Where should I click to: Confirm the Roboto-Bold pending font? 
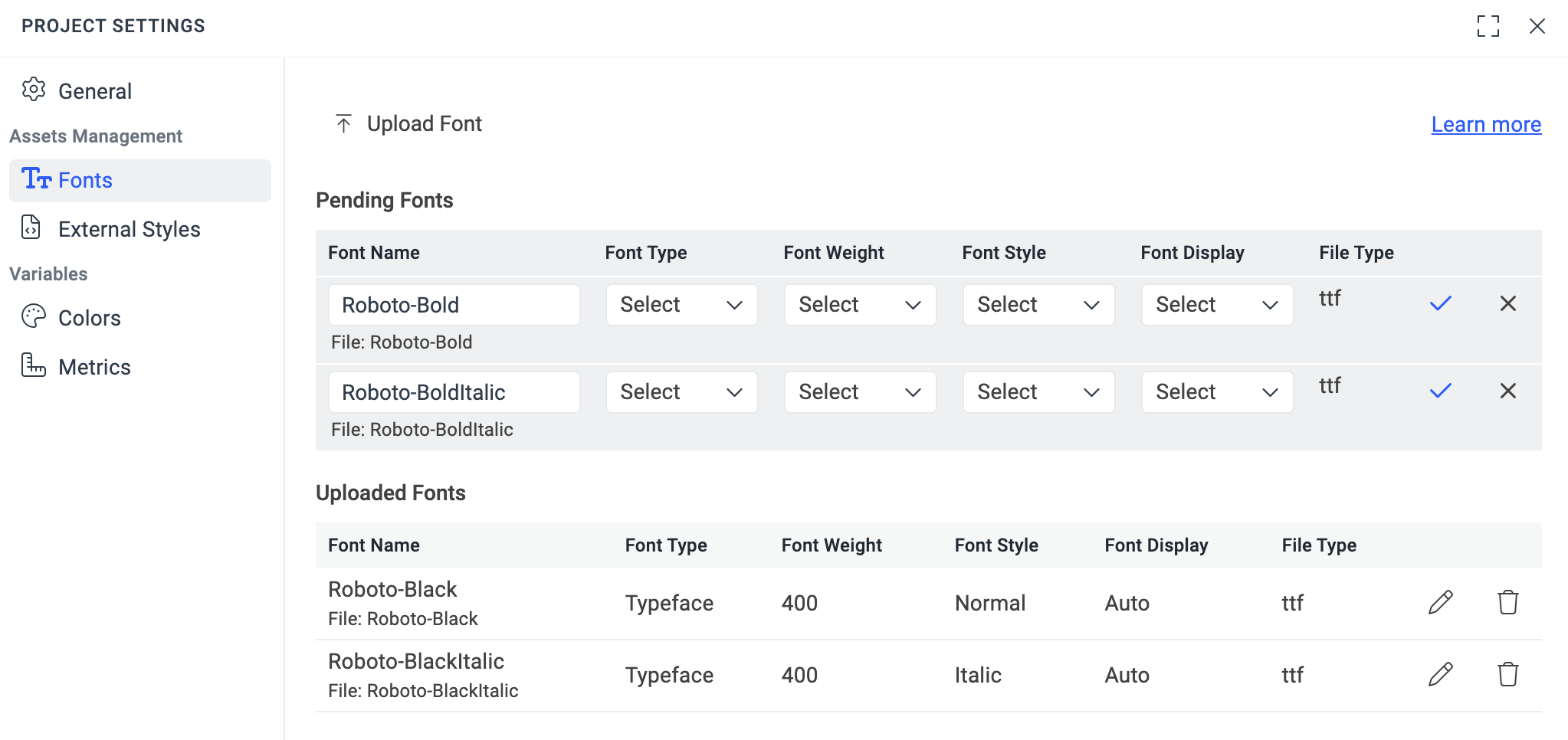[1440, 303]
